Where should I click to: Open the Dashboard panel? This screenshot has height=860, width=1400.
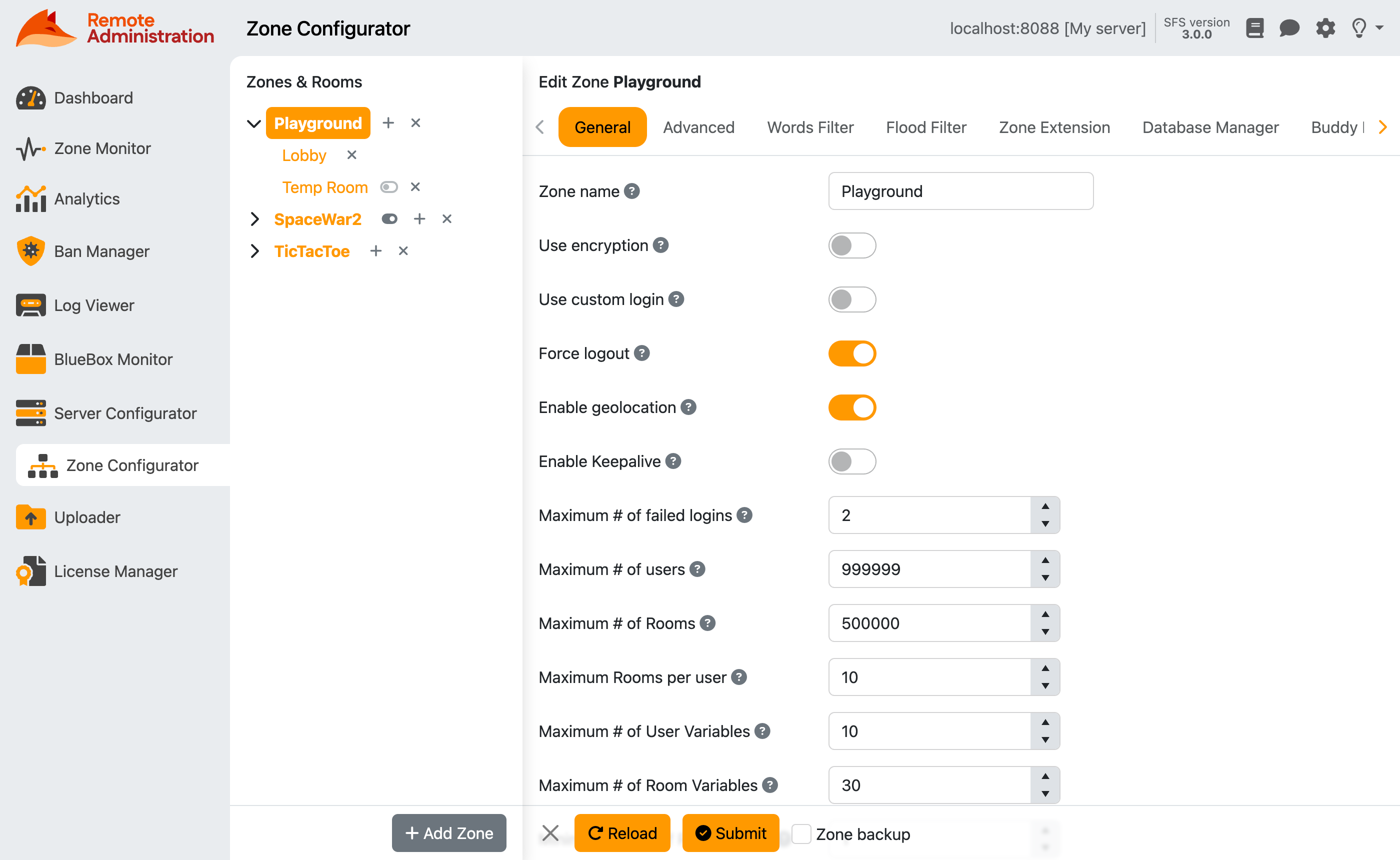(92, 97)
